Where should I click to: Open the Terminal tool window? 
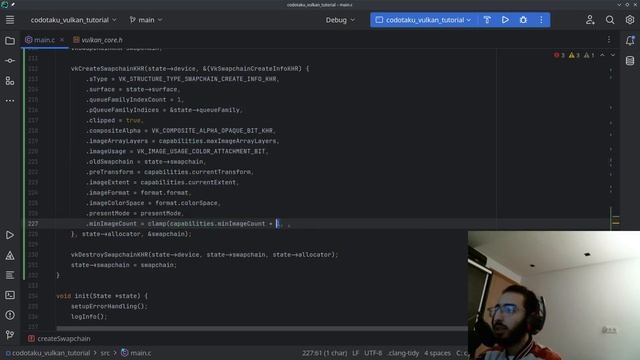10,295
